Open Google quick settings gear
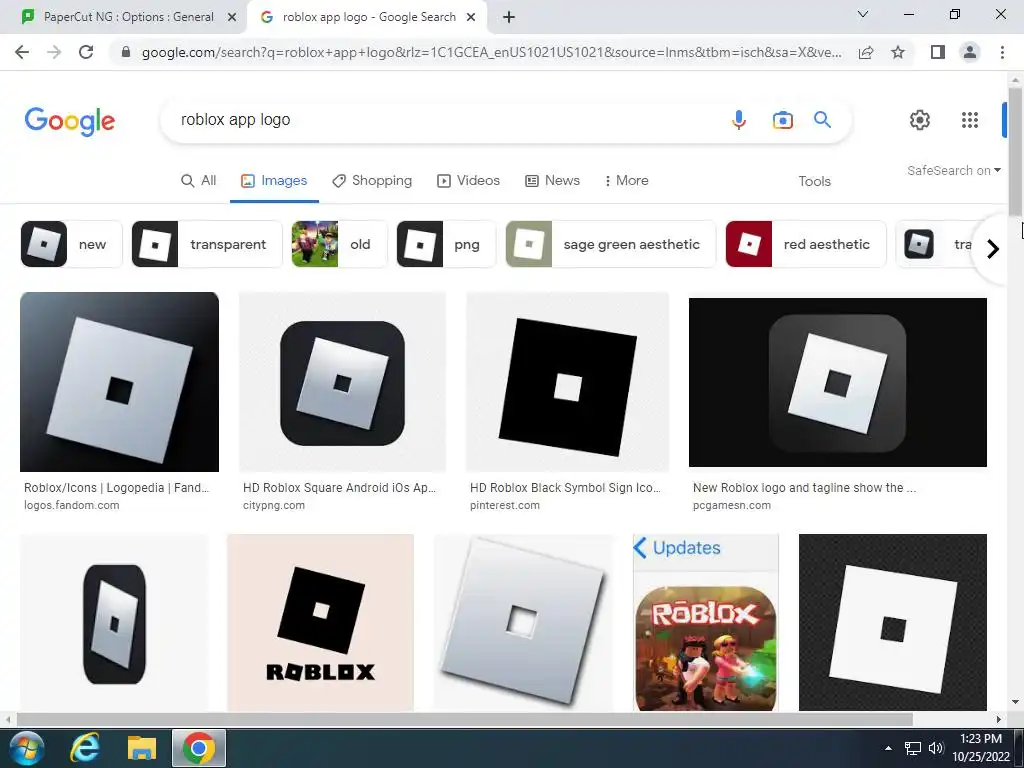The height and width of the screenshot is (768, 1024). click(x=920, y=120)
